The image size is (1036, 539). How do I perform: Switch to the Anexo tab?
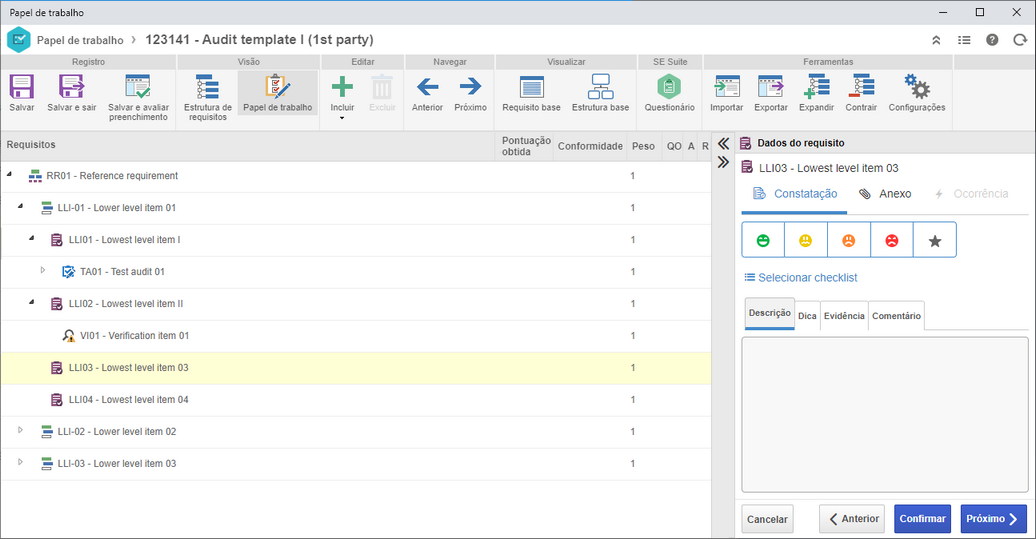(x=885, y=194)
